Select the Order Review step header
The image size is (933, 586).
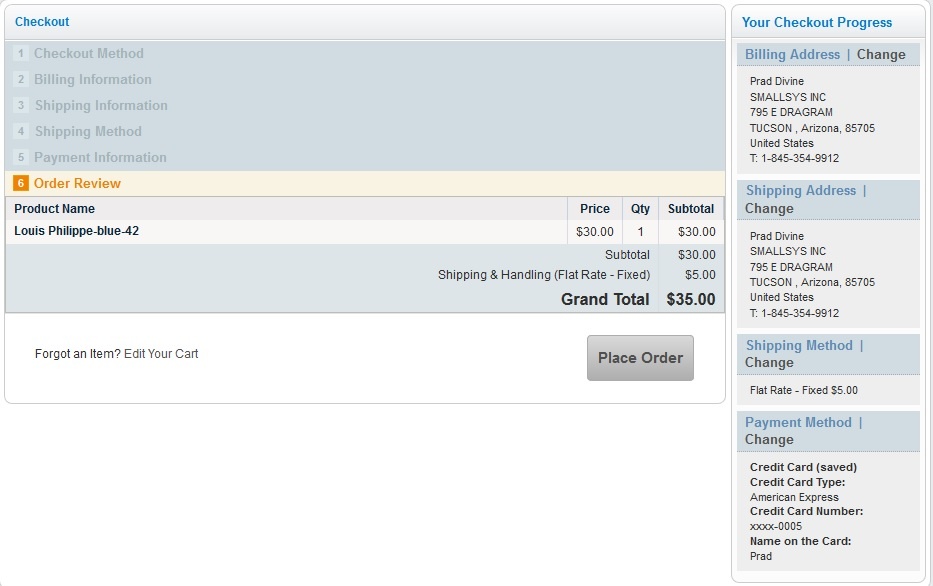coord(77,184)
